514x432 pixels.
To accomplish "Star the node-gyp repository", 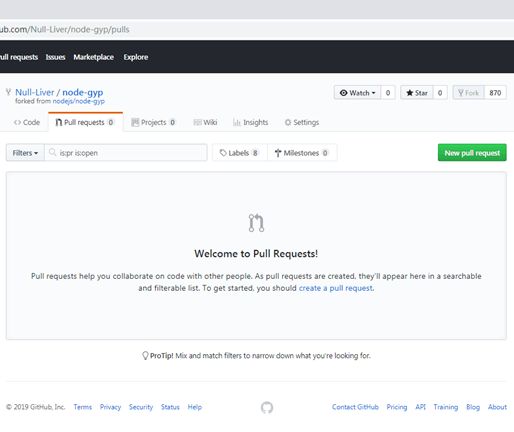I will [x=417, y=93].
